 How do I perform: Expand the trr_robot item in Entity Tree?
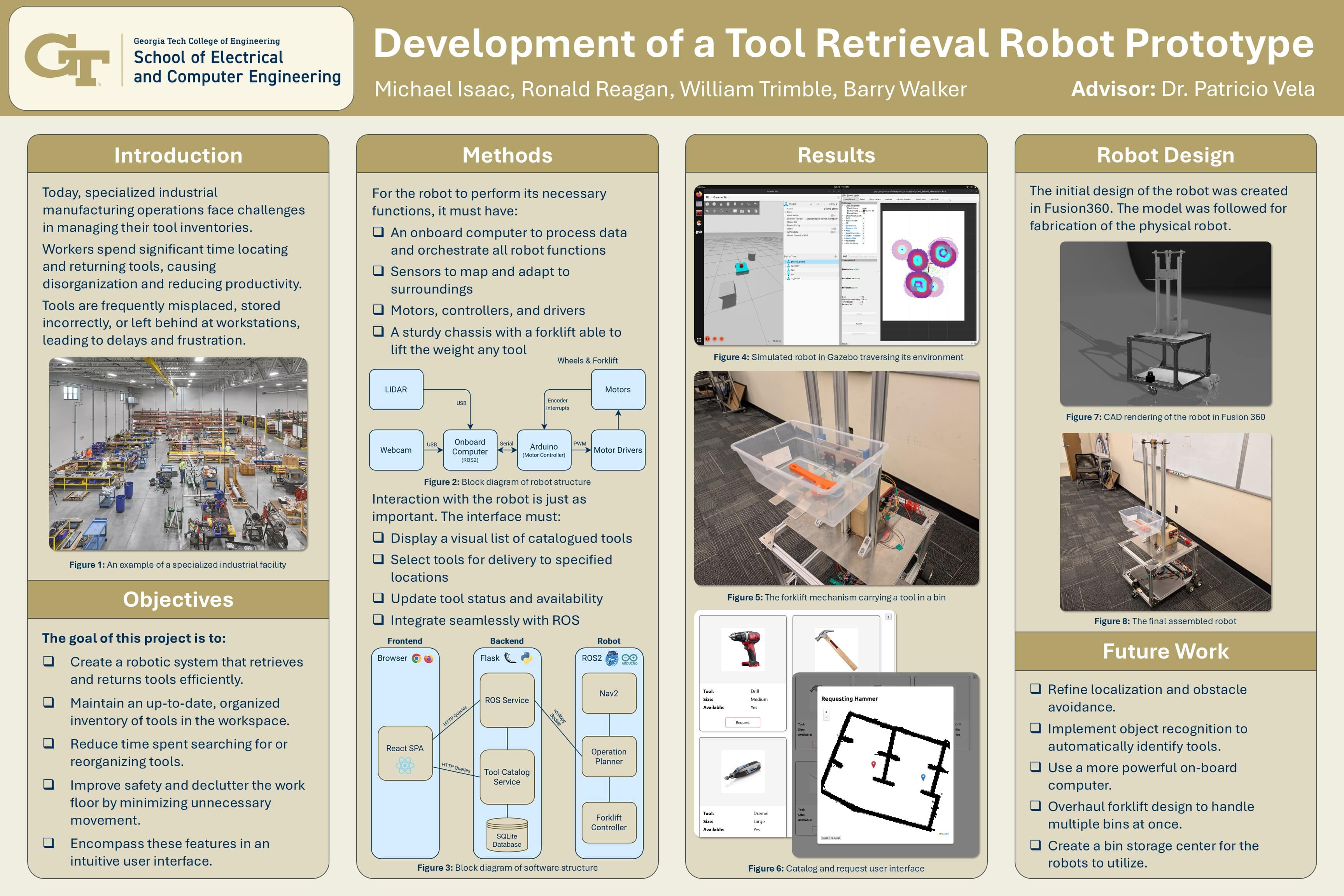pos(786,278)
